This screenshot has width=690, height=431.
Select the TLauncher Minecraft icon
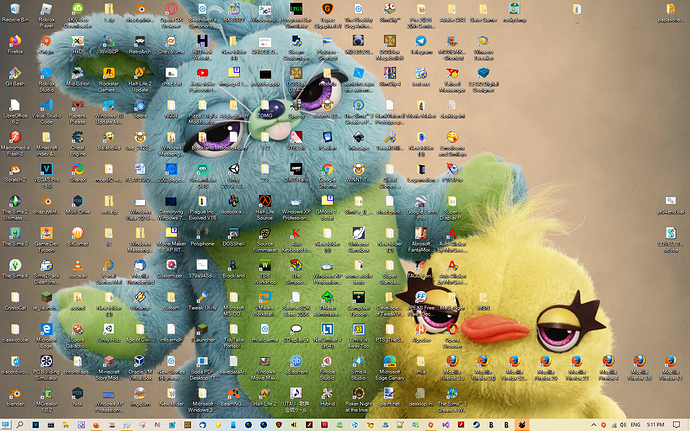[x=202, y=334]
